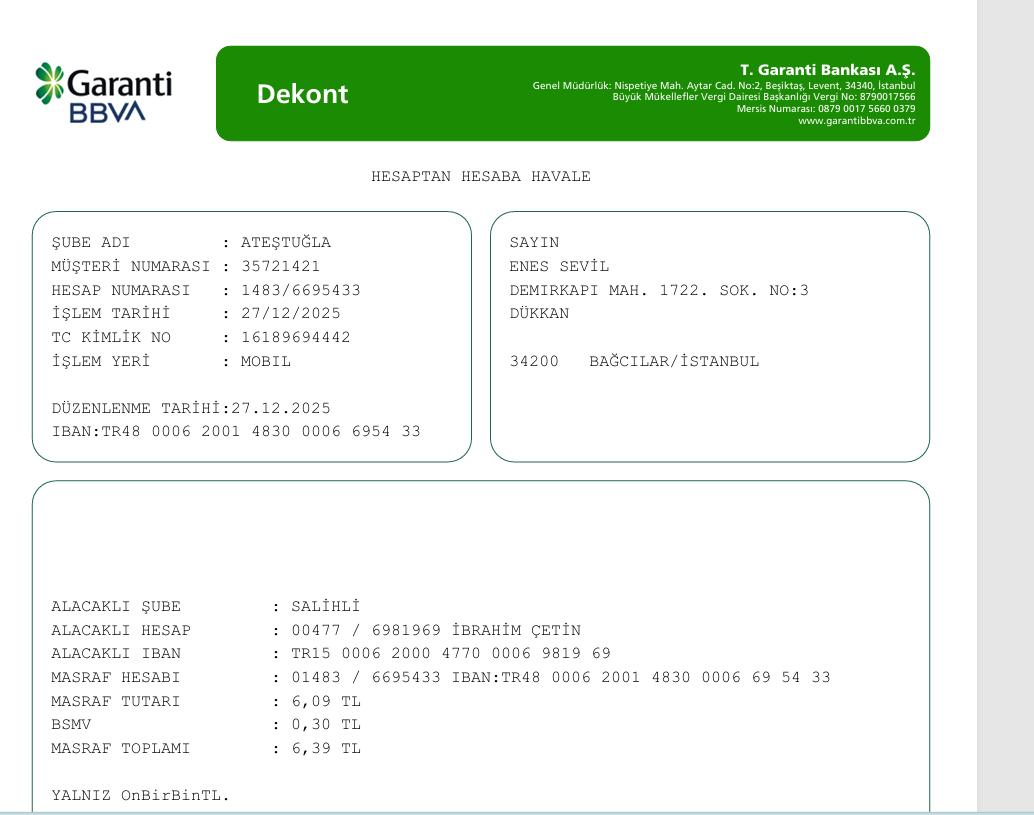Image resolution: width=1034 pixels, height=815 pixels.
Task: Click the MASRAF TUTARI label
Action: coord(116,701)
